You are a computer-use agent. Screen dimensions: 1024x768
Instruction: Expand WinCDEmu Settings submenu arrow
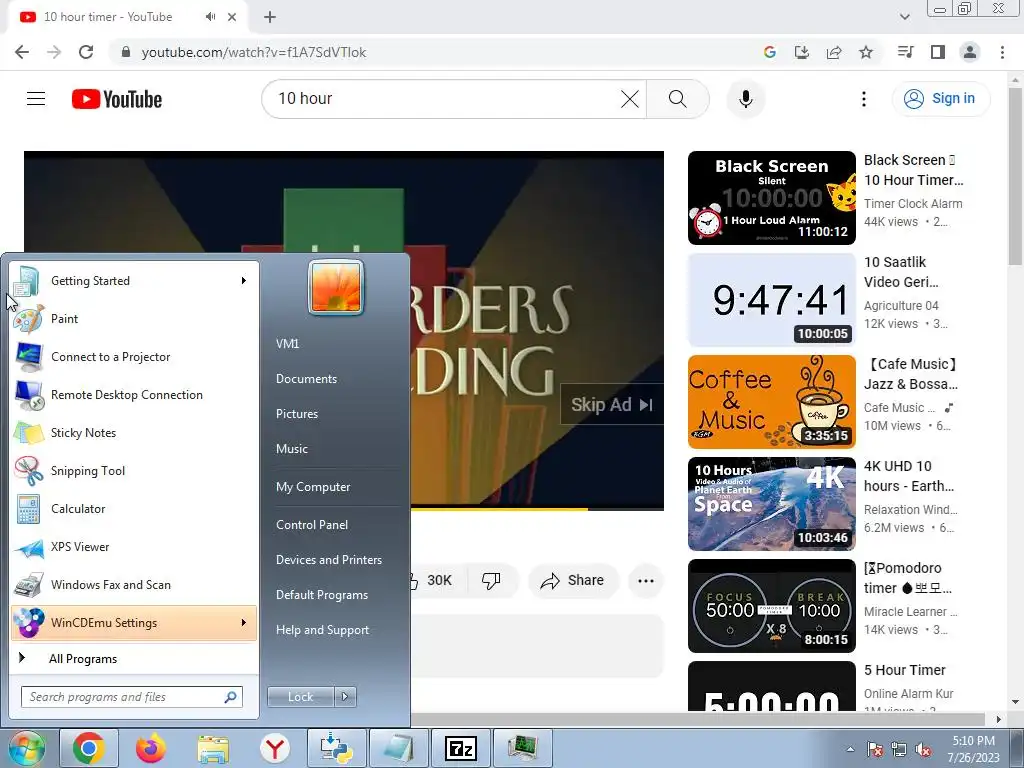(244, 623)
